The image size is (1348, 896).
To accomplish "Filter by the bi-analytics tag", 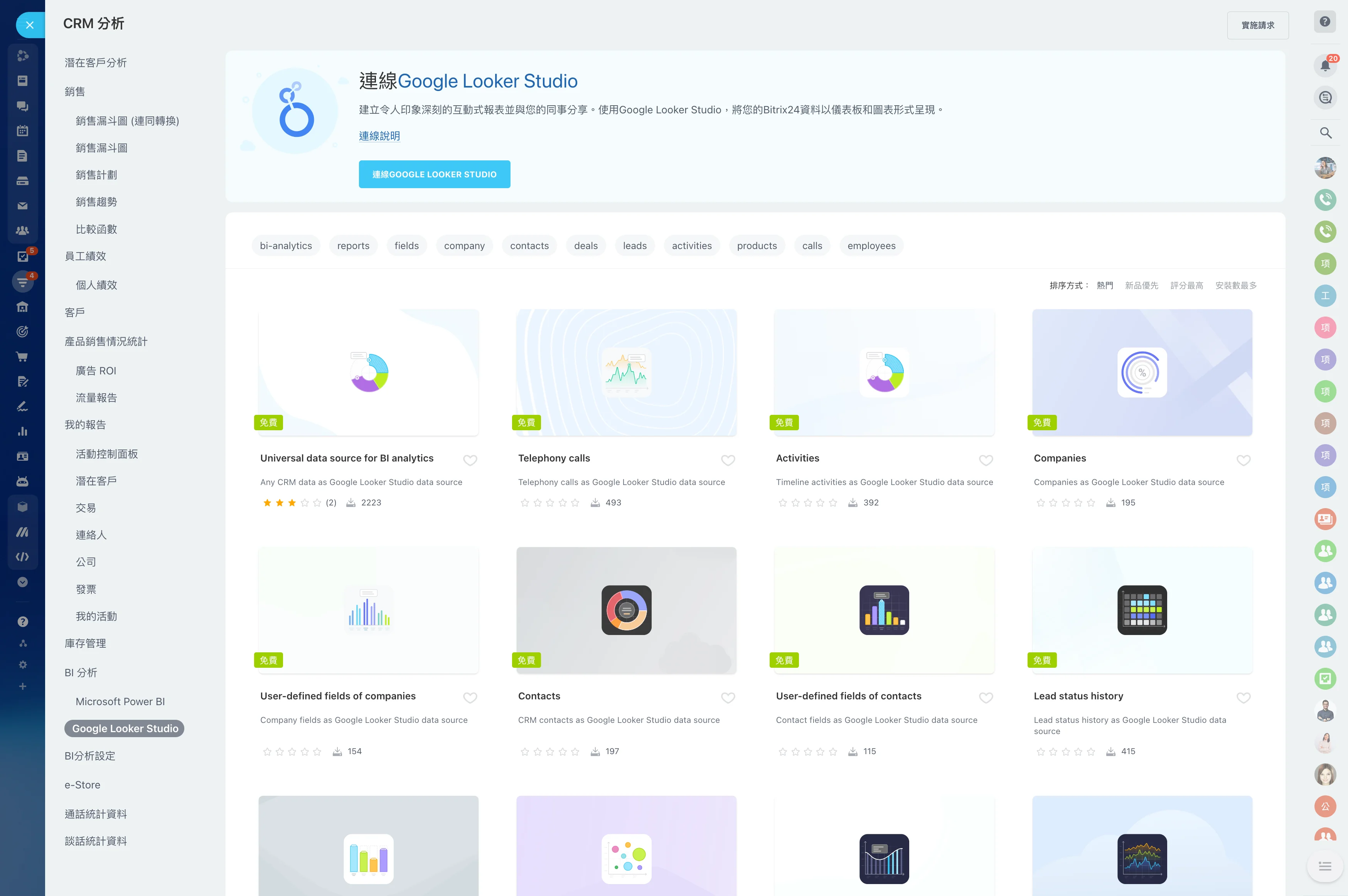I will point(286,246).
